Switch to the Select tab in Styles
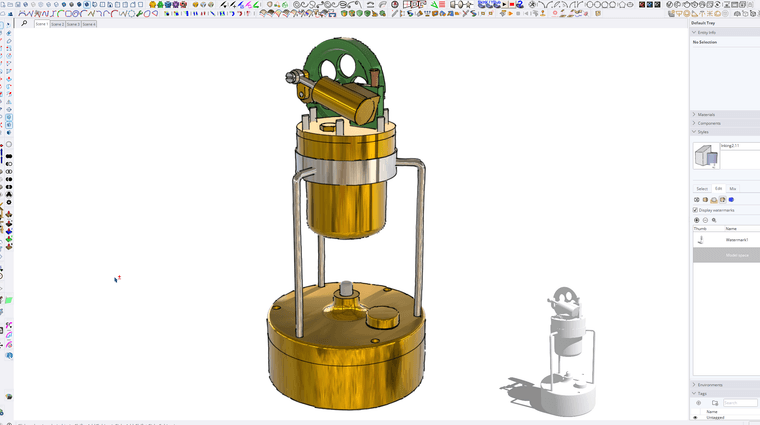The image size is (760, 425). tap(702, 188)
